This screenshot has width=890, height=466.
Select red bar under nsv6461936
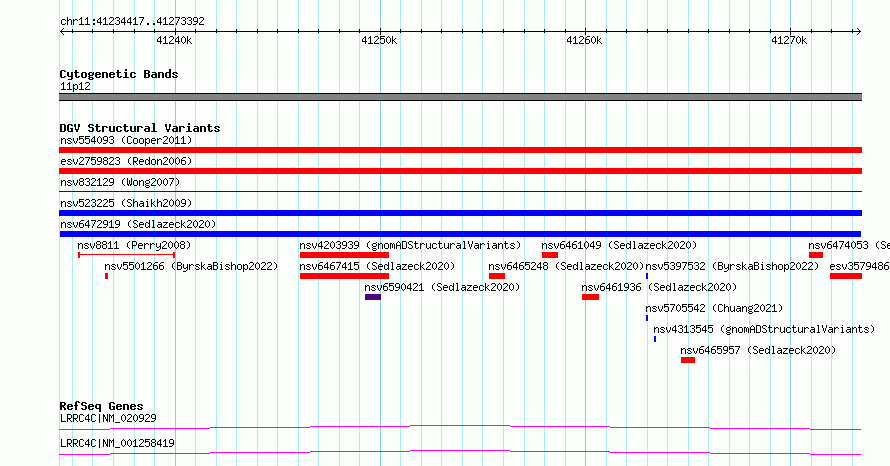click(590, 297)
